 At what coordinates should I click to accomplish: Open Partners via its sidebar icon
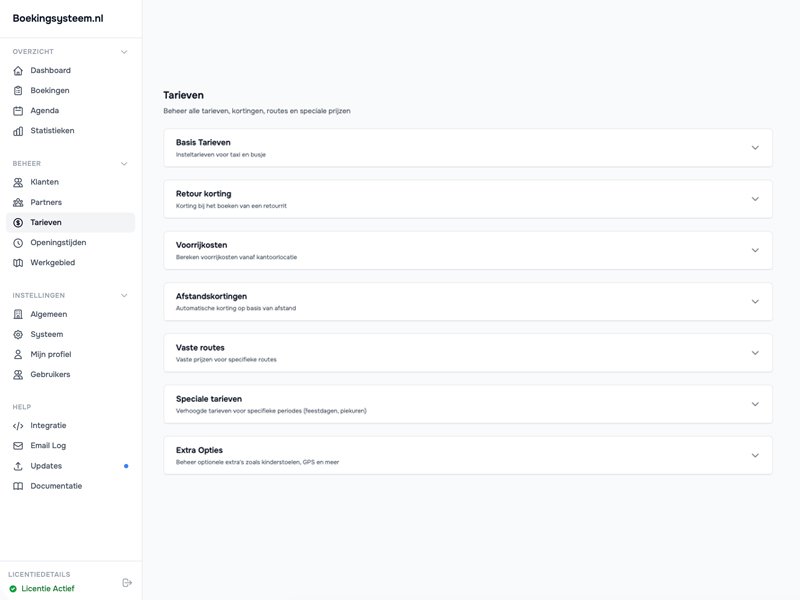[16, 201]
